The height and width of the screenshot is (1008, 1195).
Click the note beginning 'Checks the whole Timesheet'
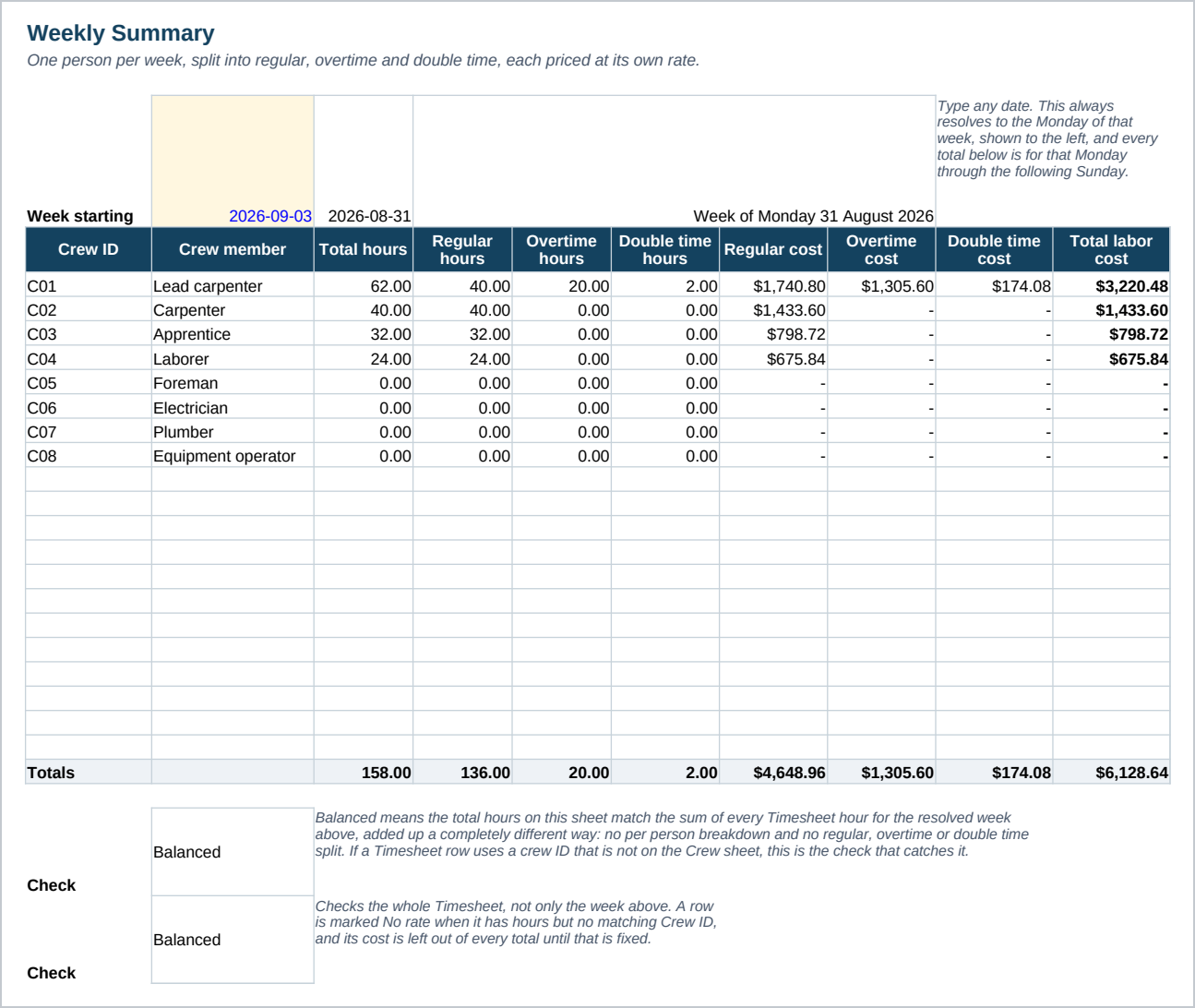coord(516,922)
